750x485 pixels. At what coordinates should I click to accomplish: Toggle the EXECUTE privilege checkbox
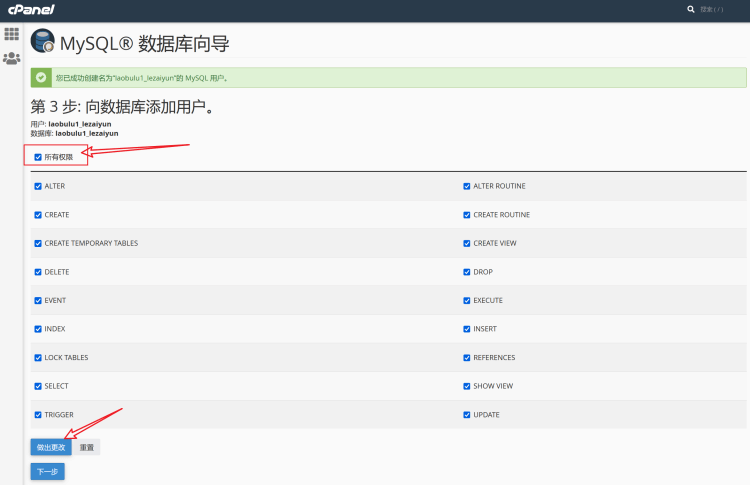[x=467, y=300]
